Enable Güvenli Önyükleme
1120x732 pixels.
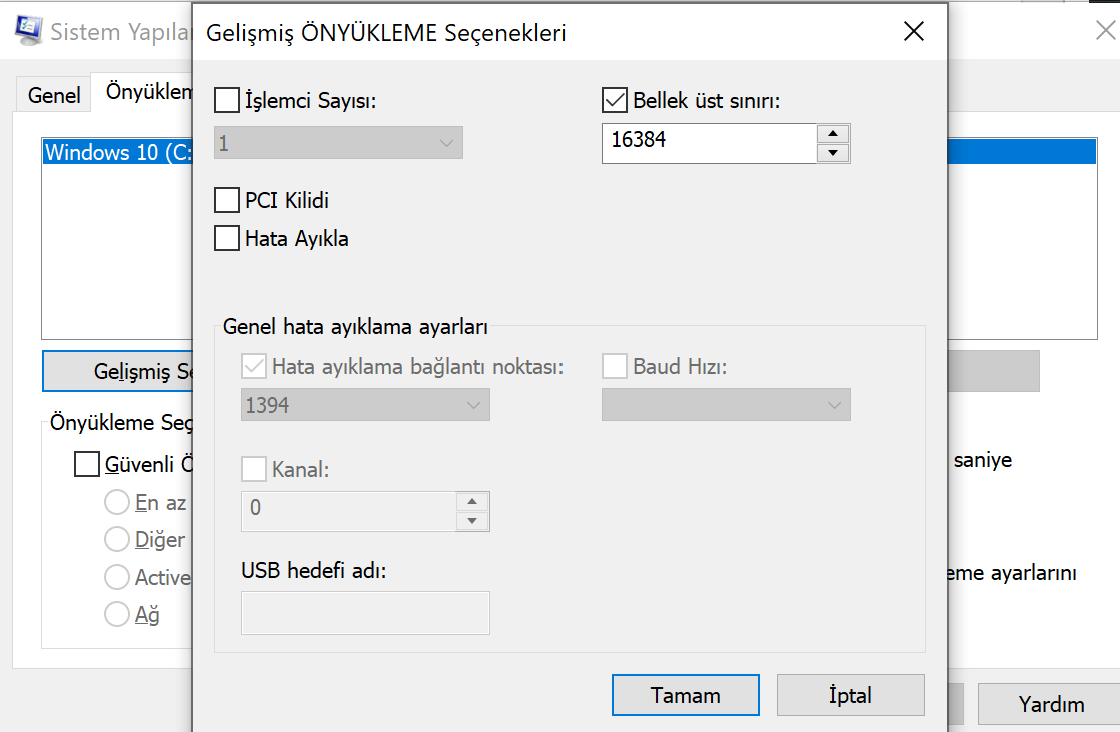coord(86,463)
